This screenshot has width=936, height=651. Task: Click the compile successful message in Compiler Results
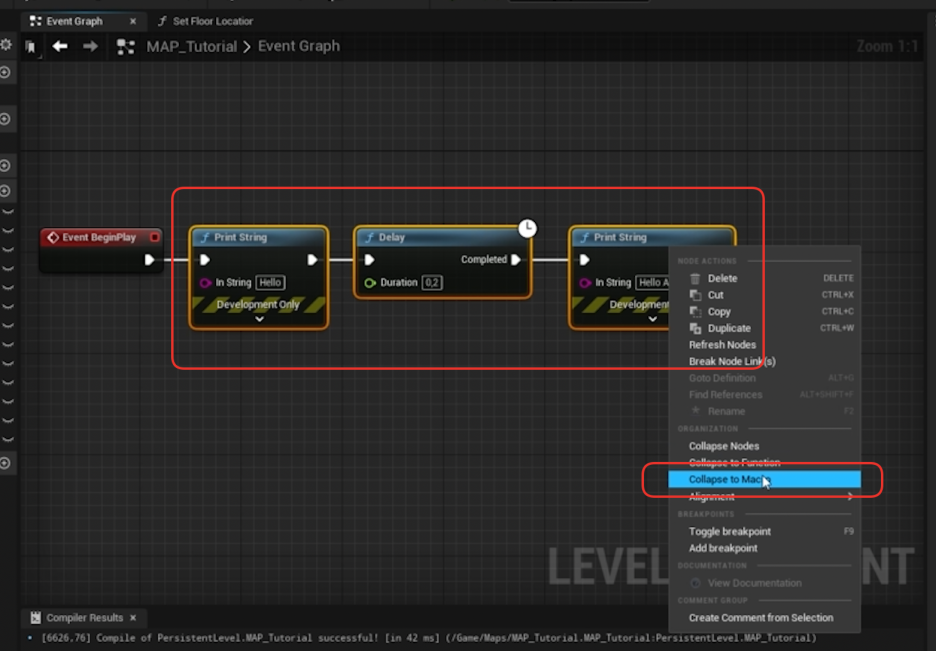[428, 638]
